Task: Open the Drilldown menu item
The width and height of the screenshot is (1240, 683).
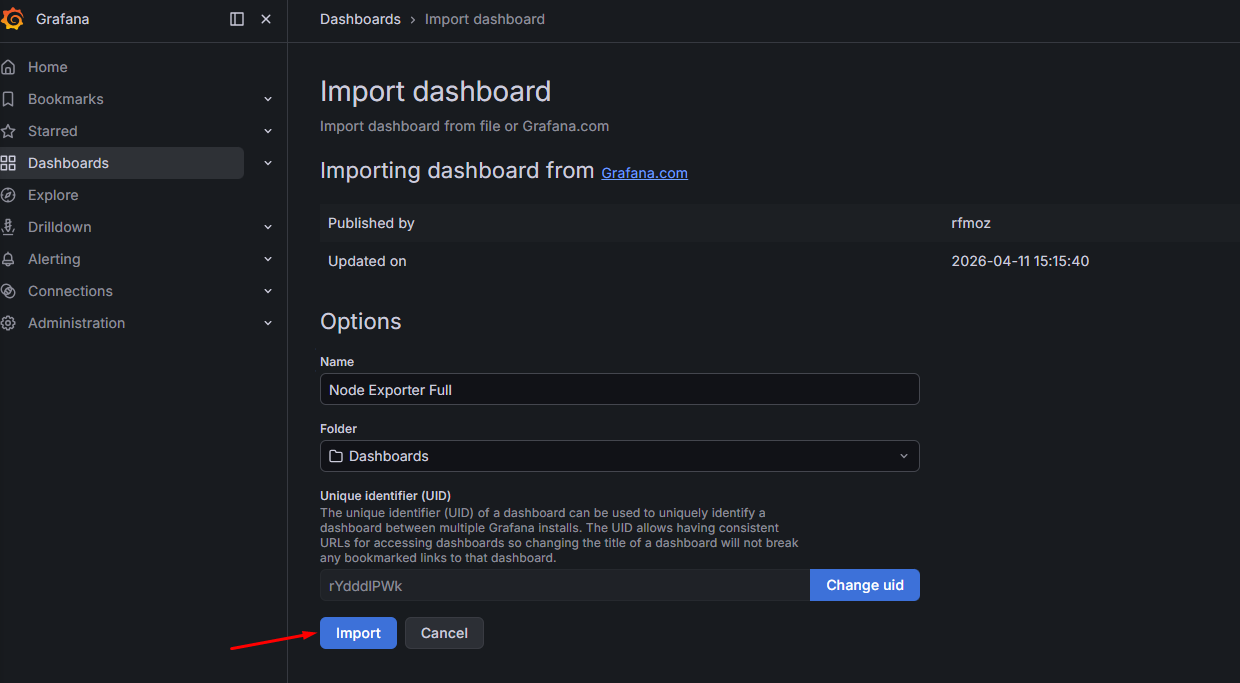Action: click(60, 227)
